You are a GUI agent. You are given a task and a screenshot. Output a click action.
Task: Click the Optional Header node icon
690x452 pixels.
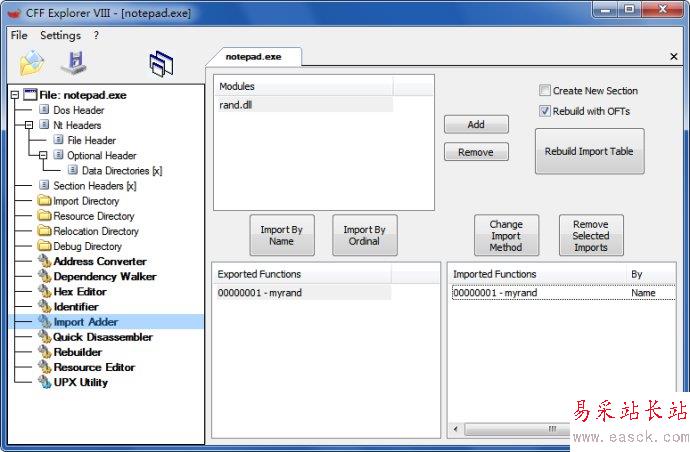click(x=58, y=154)
